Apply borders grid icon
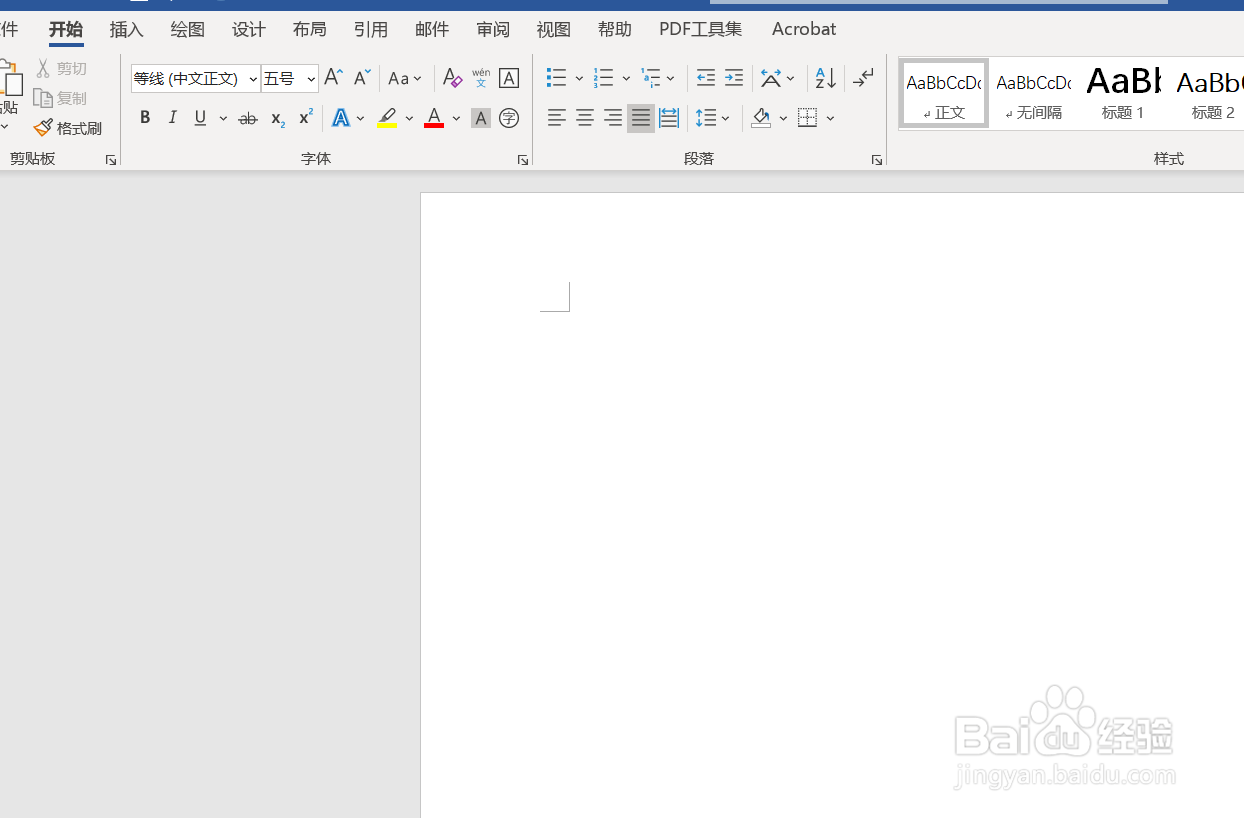This screenshot has height=818, width=1244. pos(808,118)
